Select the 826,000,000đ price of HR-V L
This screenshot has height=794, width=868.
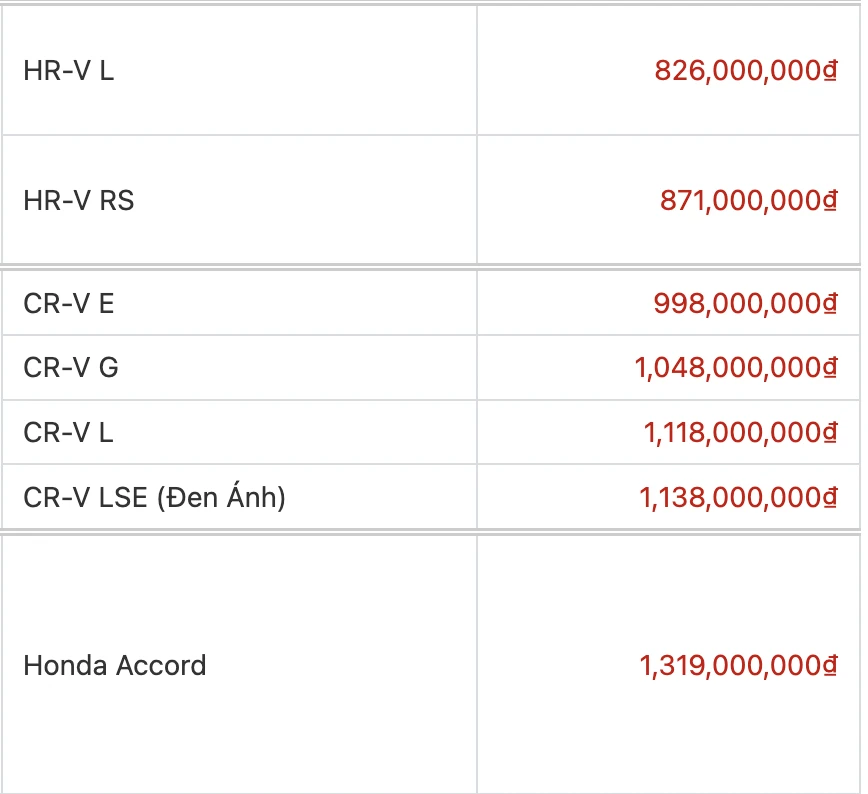coord(745,71)
